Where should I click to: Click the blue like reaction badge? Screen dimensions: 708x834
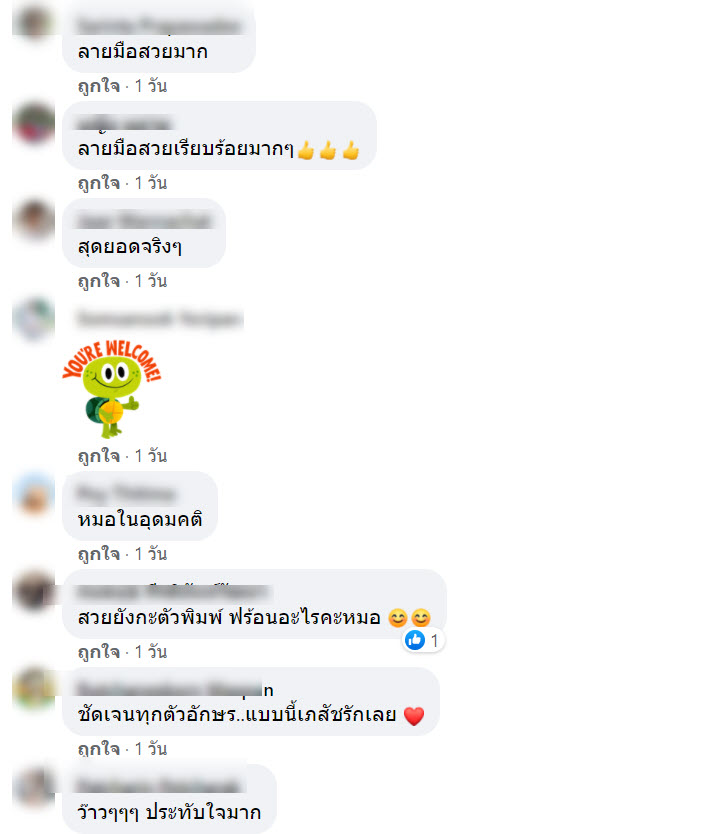click(x=423, y=640)
